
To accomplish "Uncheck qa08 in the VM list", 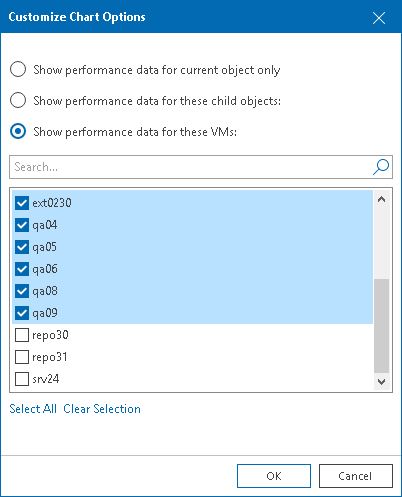I will tap(22, 291).
